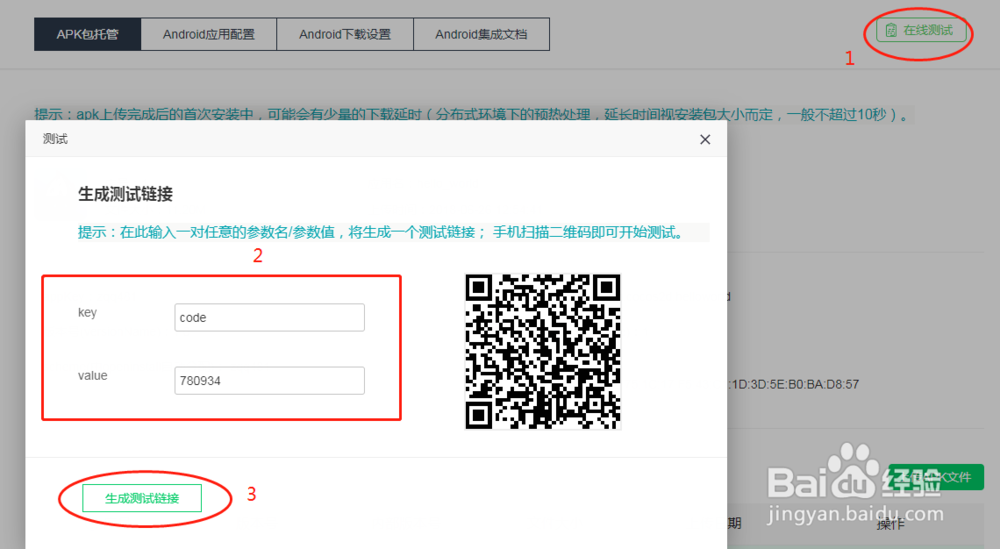Click the QR code image
Screen dimensions: 1000x549
click(543, 351)
